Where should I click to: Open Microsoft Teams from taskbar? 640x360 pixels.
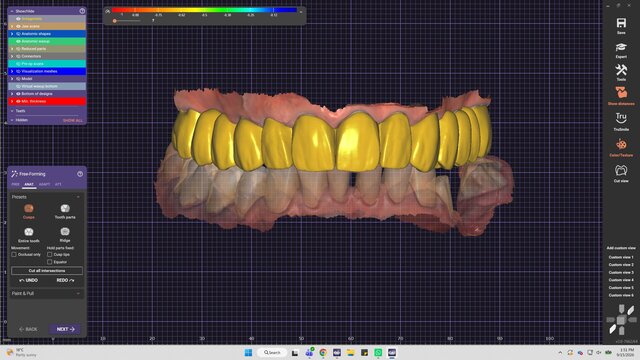click(x=309, y=353)
